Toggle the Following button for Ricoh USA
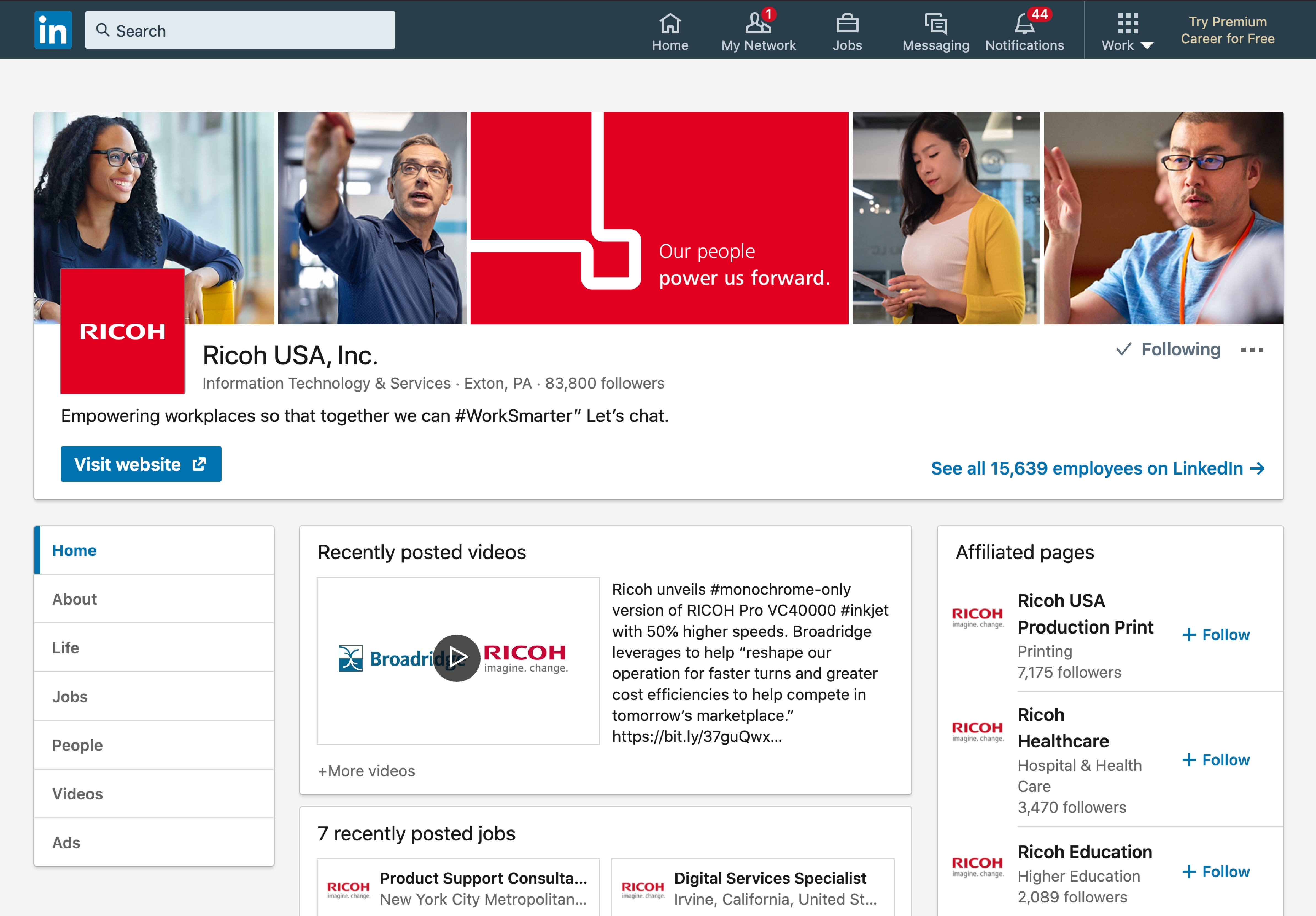 (1168, 349)
